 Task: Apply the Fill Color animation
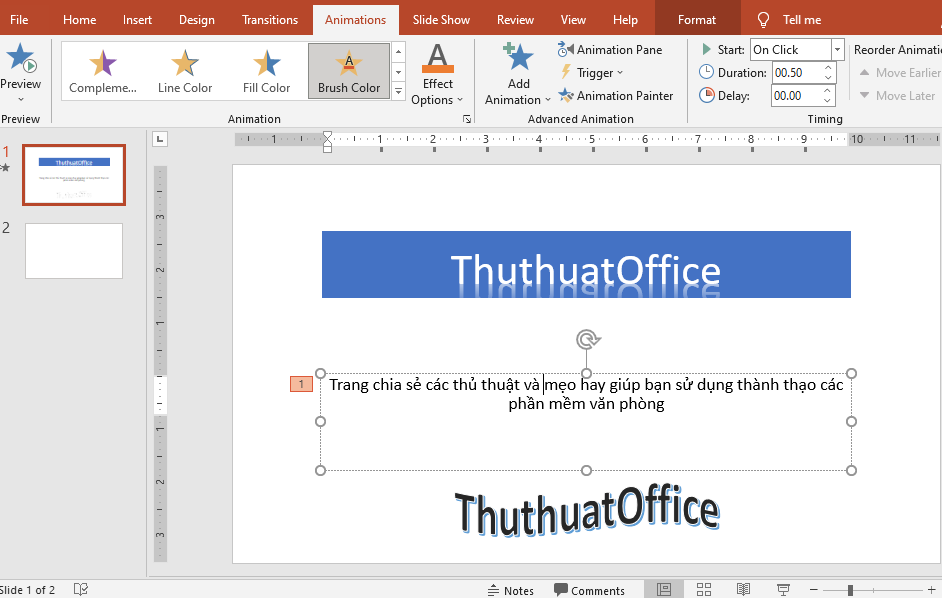(265, 70)
